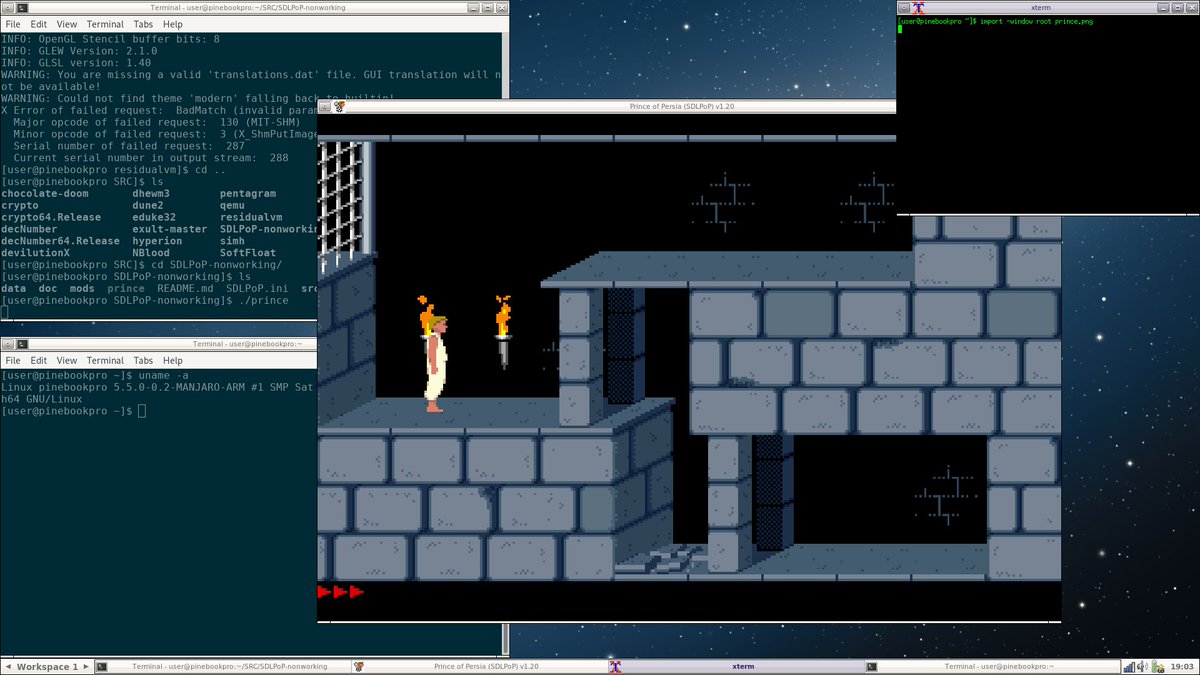Click the 'crypto64.Release' directory name in terminal
Screen dimensions: 1200x675
click(x=51, y=217)
